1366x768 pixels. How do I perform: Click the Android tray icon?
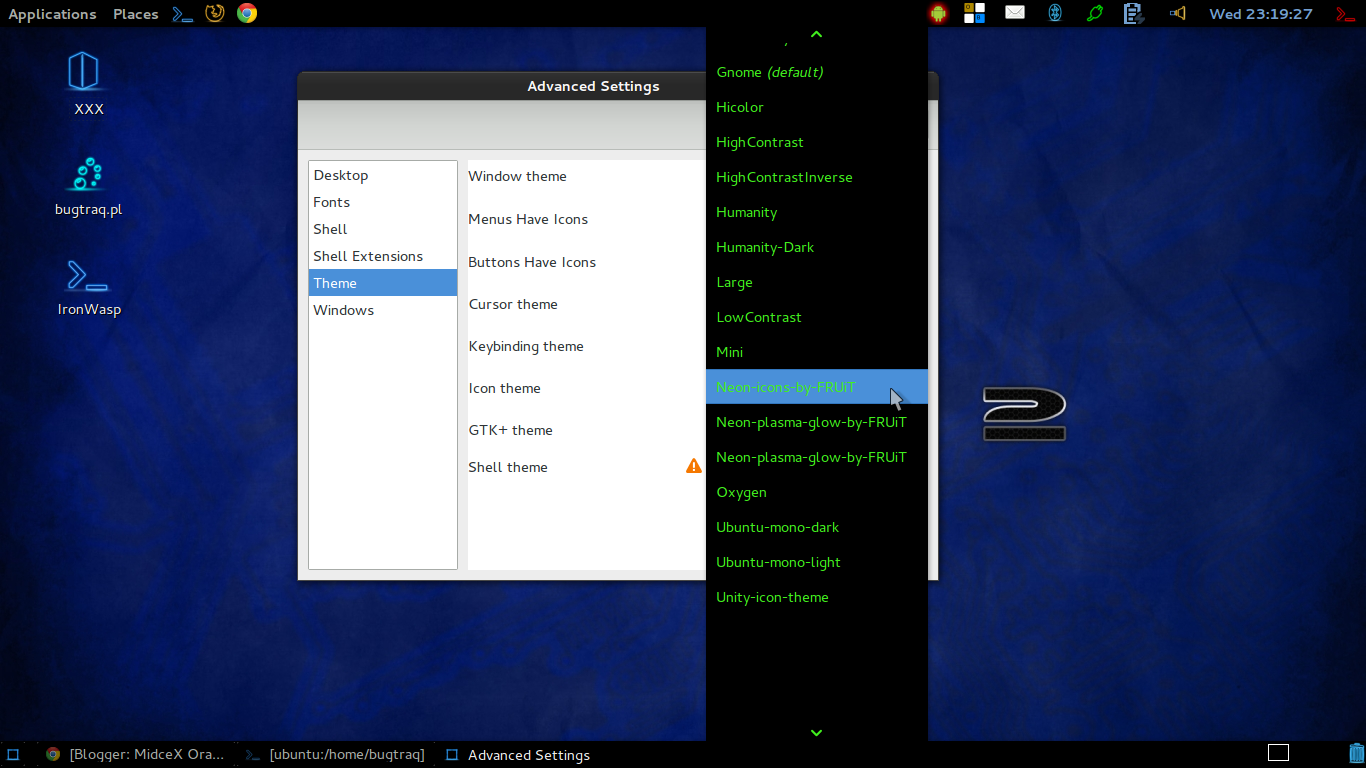(938, 14)
